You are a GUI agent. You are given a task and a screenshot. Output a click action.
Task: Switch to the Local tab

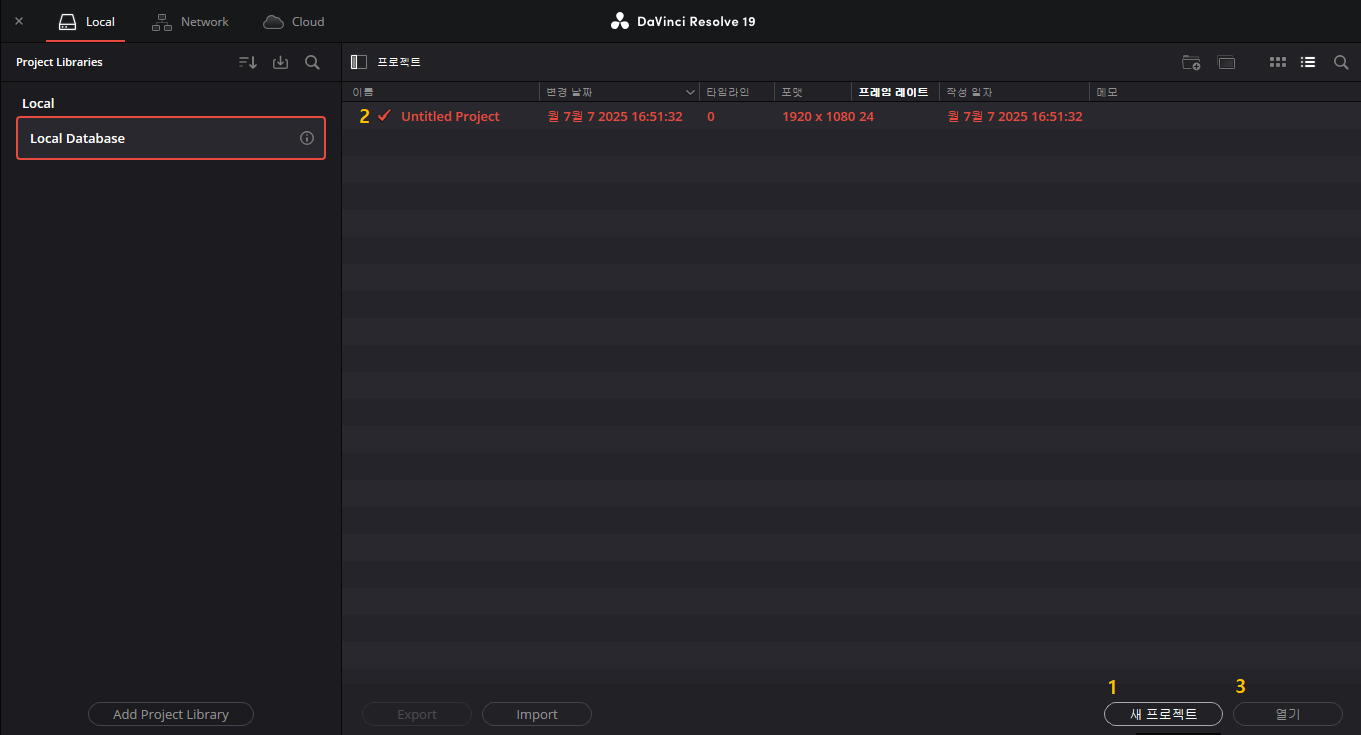(86, 21)
